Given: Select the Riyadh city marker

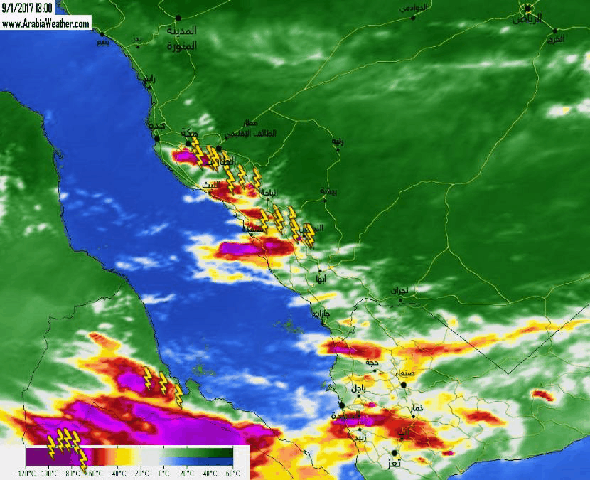Looking at the screenshot, I should coord(528,8).
